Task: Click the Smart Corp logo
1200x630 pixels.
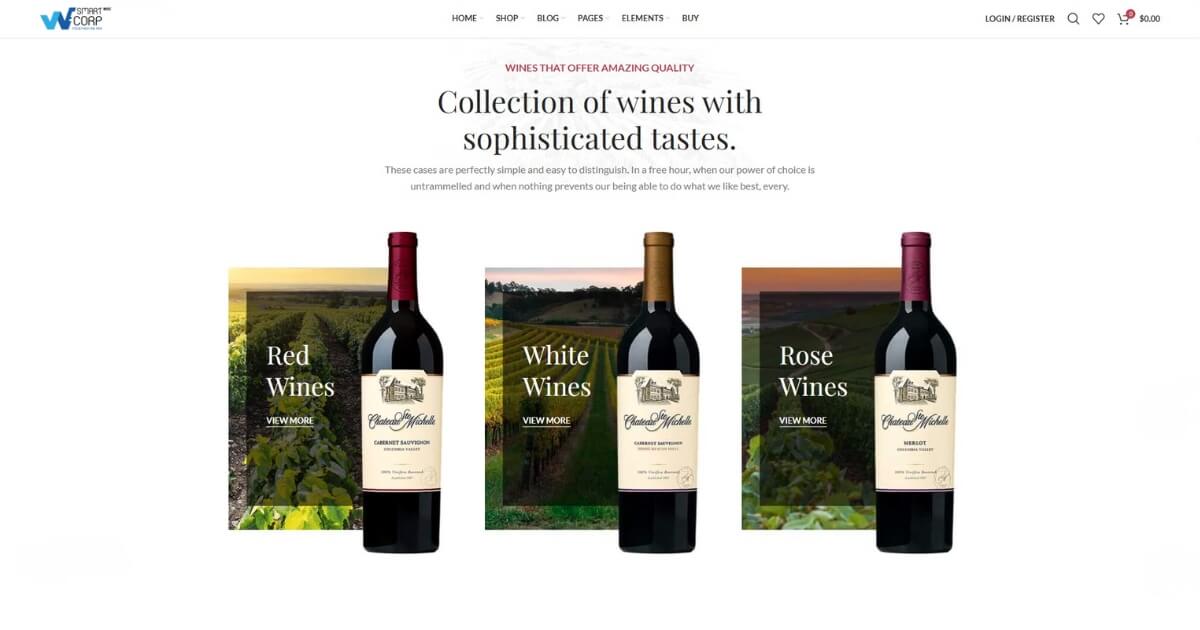Action: pyautogui.click(x=76, y=18)
